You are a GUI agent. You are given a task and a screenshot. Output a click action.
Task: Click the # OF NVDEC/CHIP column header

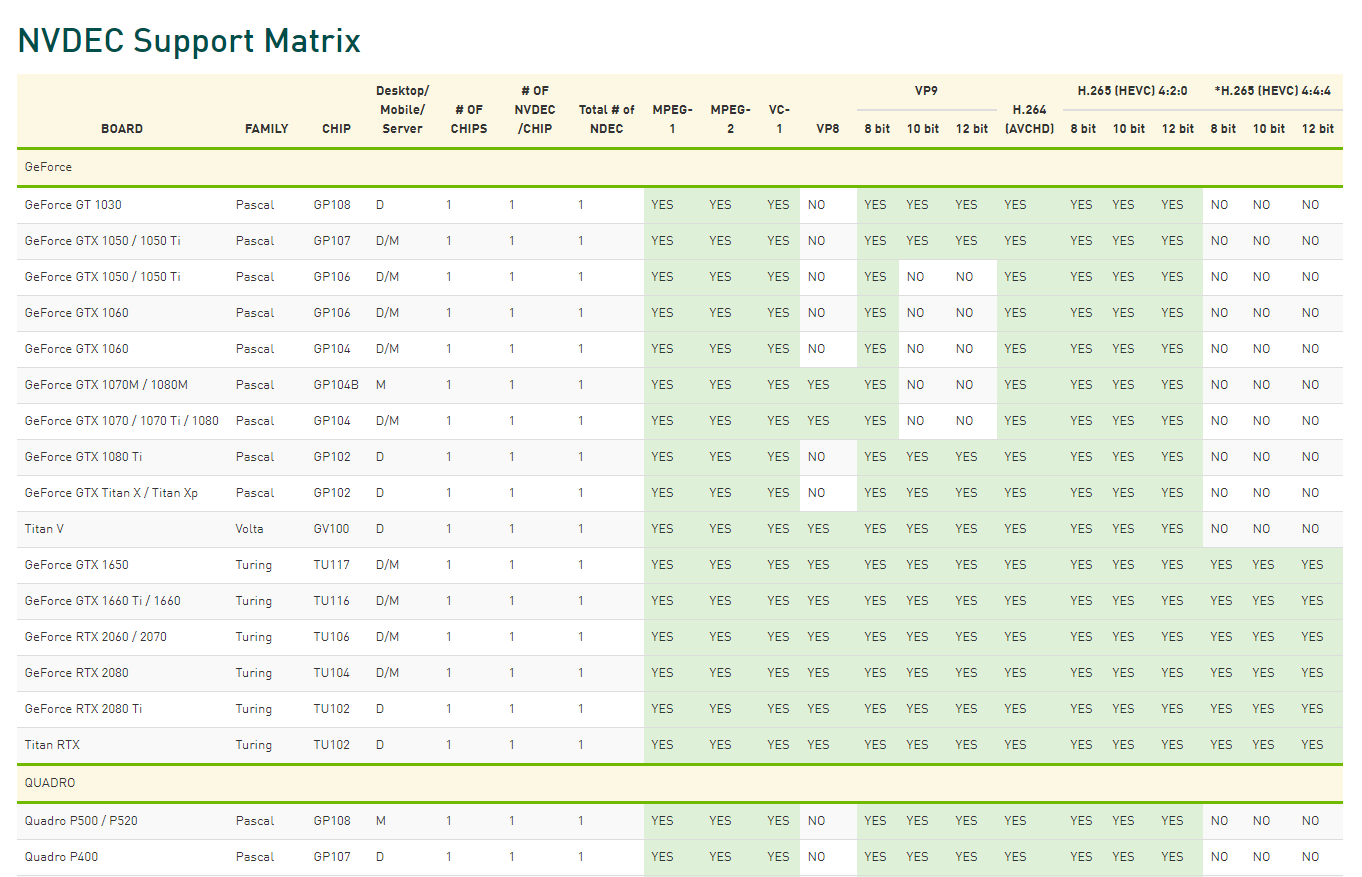coord(535,110)
